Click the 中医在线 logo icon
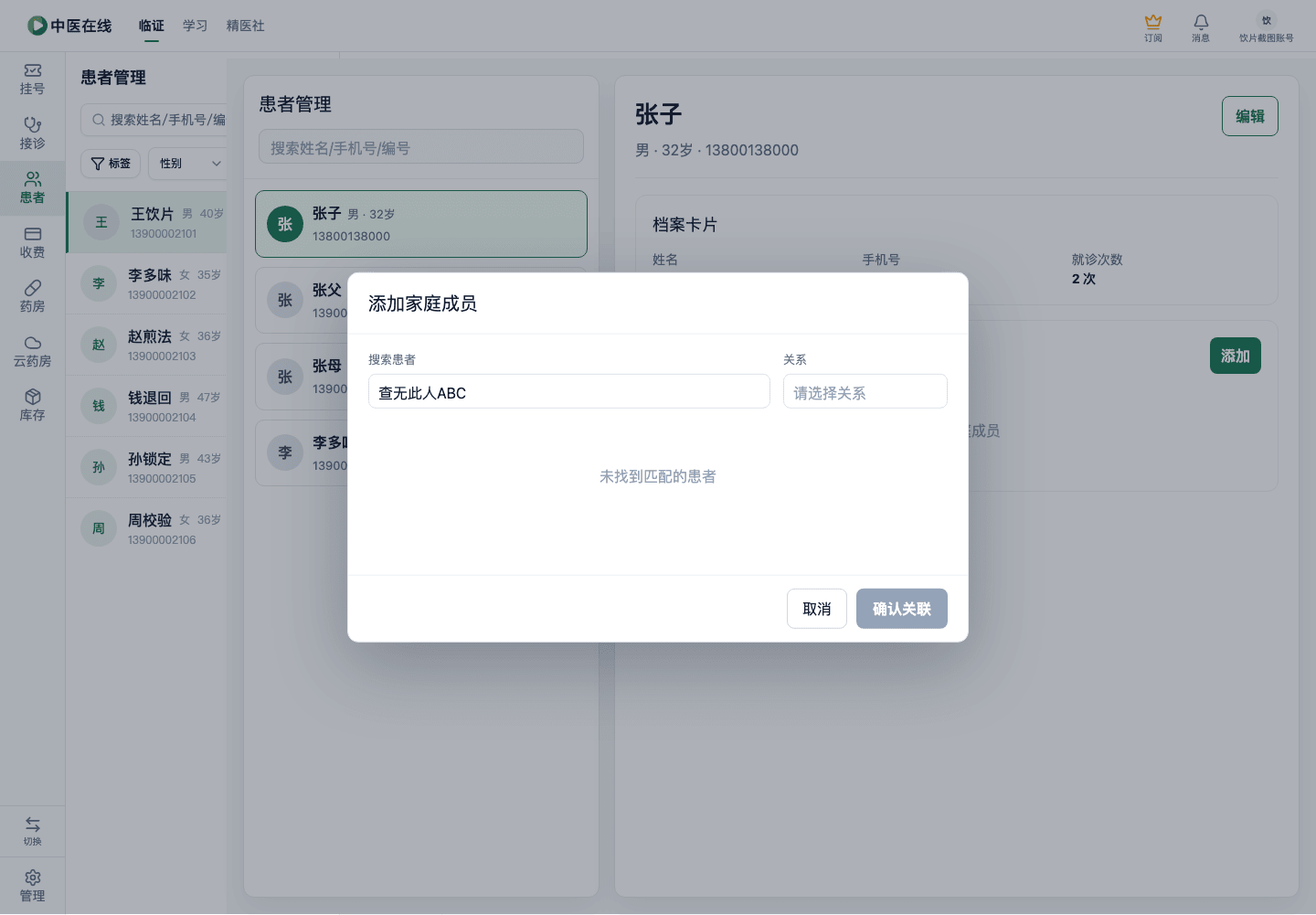 coord(37,26)
